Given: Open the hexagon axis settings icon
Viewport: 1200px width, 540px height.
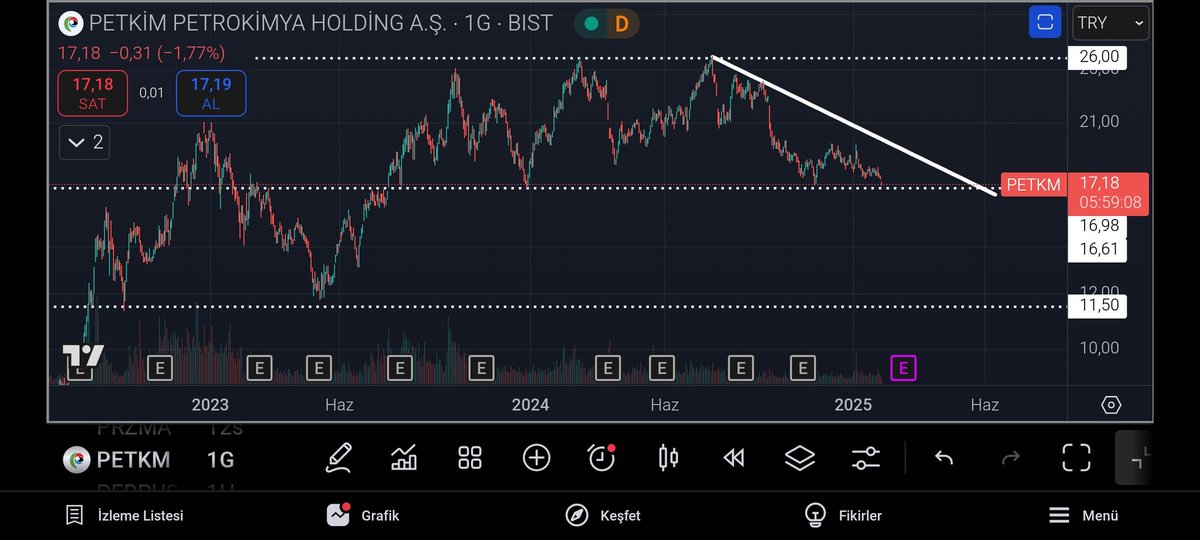Looking at the screenshot, I should pyautogui.click(x=1111, y=404).
